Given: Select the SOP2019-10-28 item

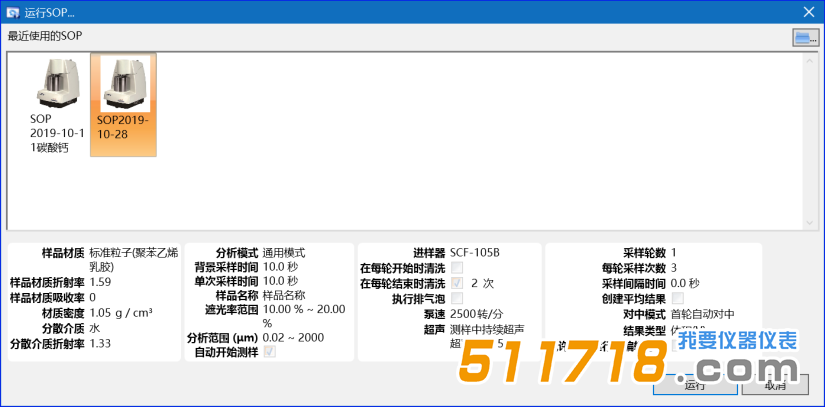Looking at the screenshot, I should [x=123, y=105].
